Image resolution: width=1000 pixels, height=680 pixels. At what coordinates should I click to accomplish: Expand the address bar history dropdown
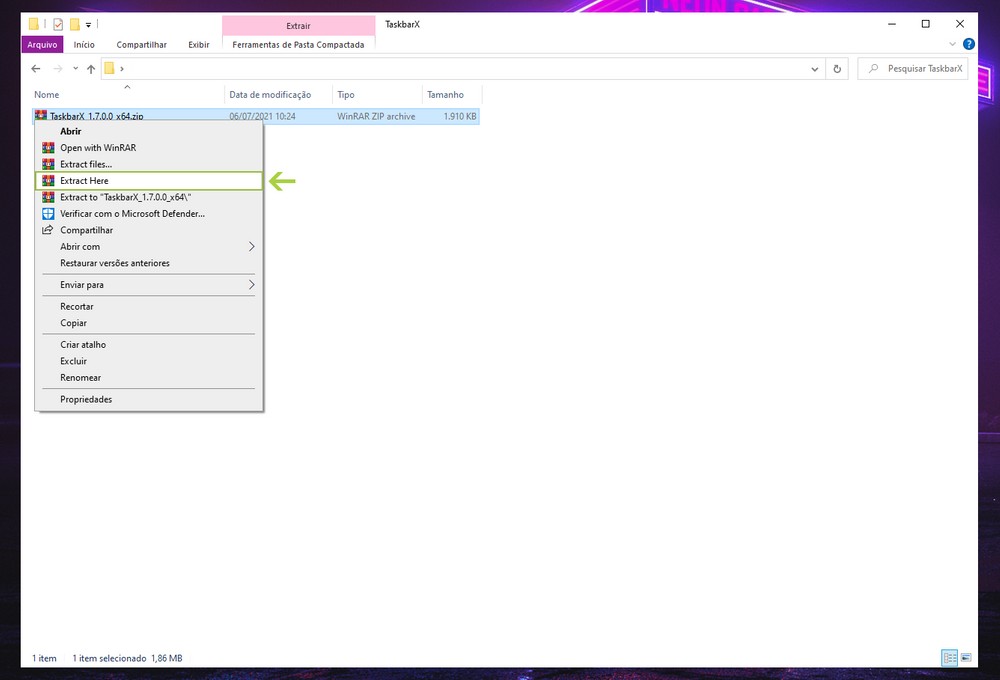click(x=815, y=69)
